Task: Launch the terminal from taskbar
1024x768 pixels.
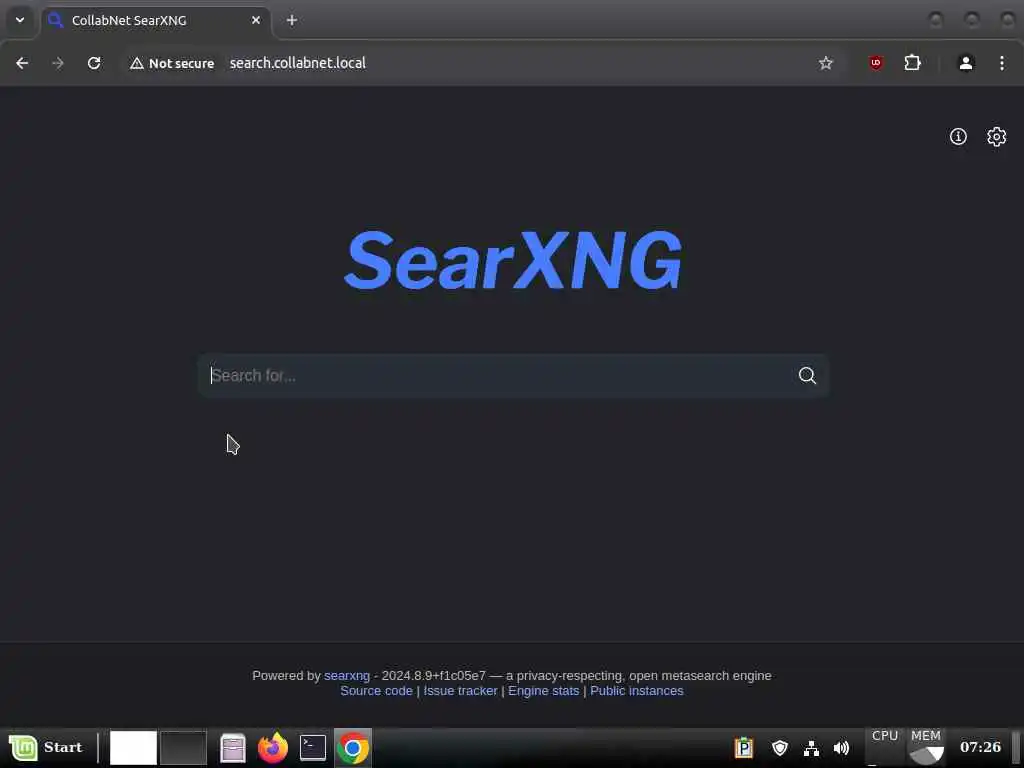Action: (313, 748)
